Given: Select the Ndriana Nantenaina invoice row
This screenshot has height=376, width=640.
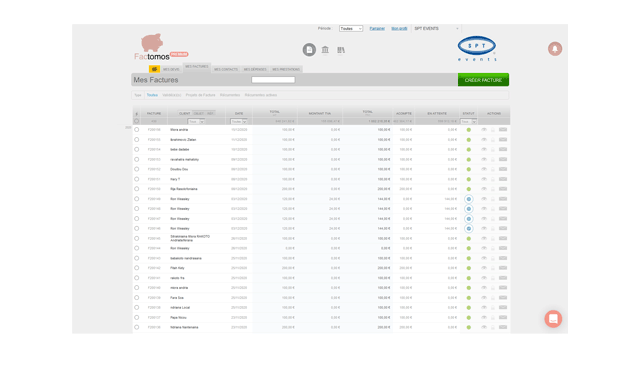Looking at the screenshot, I should (137, 327).
